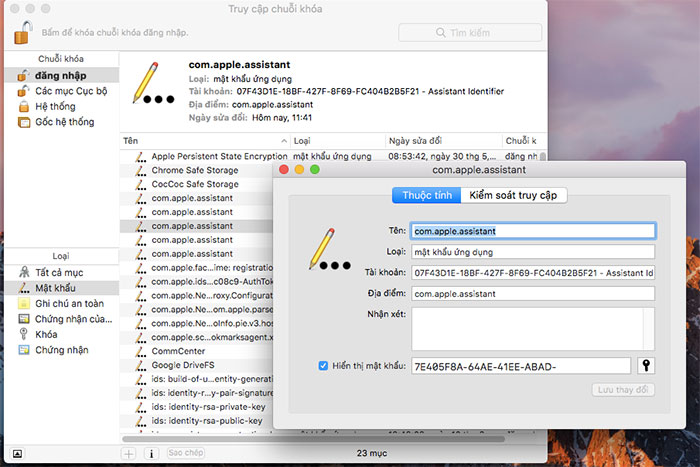Select com.apple.Ne...roxy.Configuration item
700x467 pixels.
tap(196, 296)
